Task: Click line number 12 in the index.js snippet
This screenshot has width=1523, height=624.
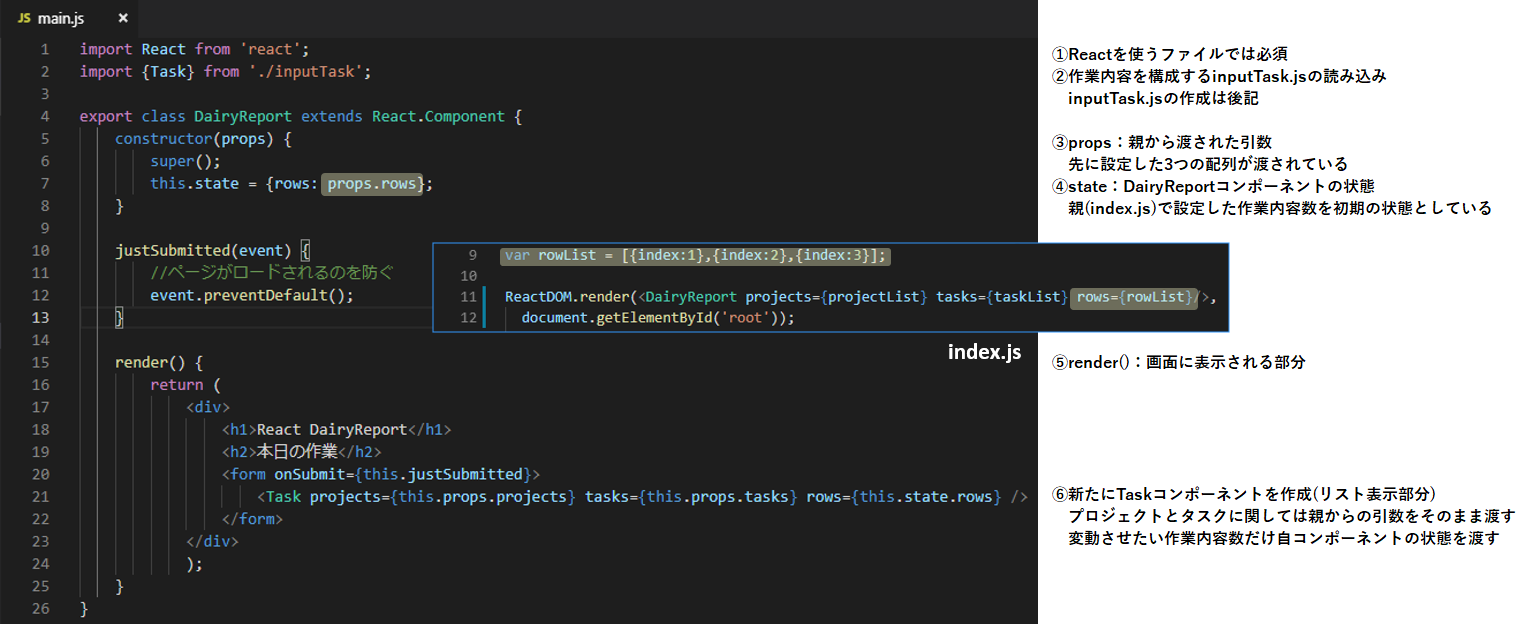Action: pyautogui.click(x=470, y=317)
